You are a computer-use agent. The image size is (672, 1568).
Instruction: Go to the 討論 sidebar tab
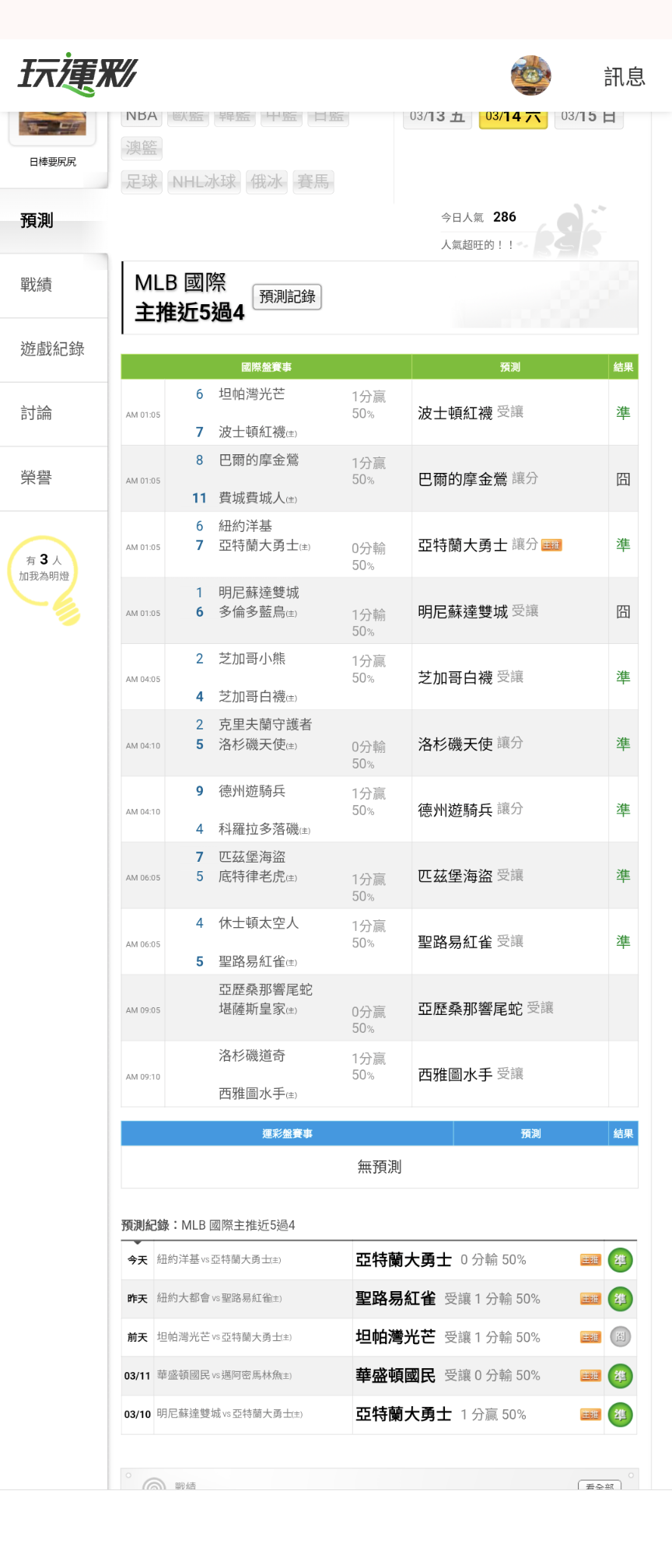[37, 414]
